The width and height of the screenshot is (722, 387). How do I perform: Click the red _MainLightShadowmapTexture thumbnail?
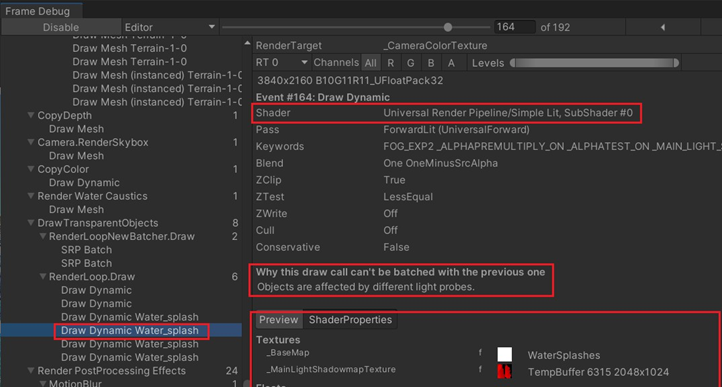505,371
